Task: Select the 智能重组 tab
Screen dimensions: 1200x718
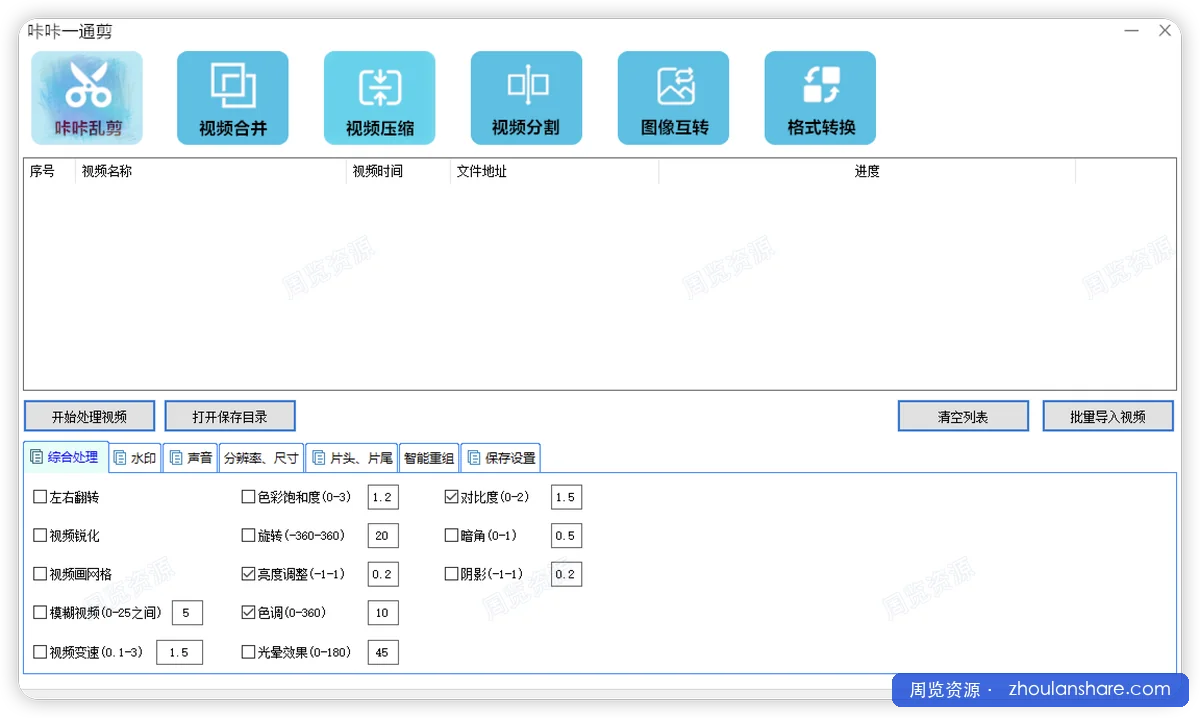Action: 429,458
